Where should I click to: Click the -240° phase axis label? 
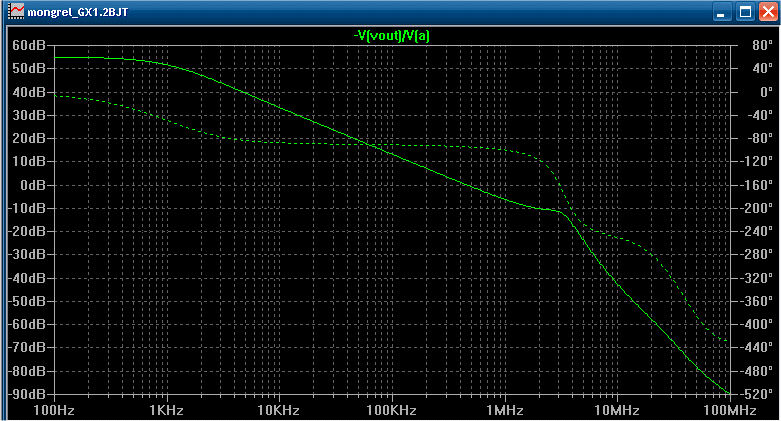pos(756,232)
